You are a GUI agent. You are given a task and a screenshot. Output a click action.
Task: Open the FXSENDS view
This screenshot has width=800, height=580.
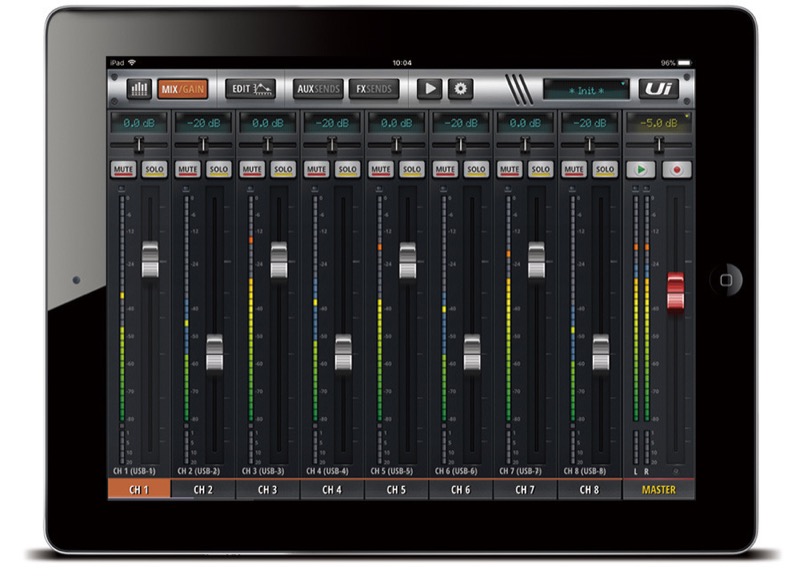coord(376,88)
